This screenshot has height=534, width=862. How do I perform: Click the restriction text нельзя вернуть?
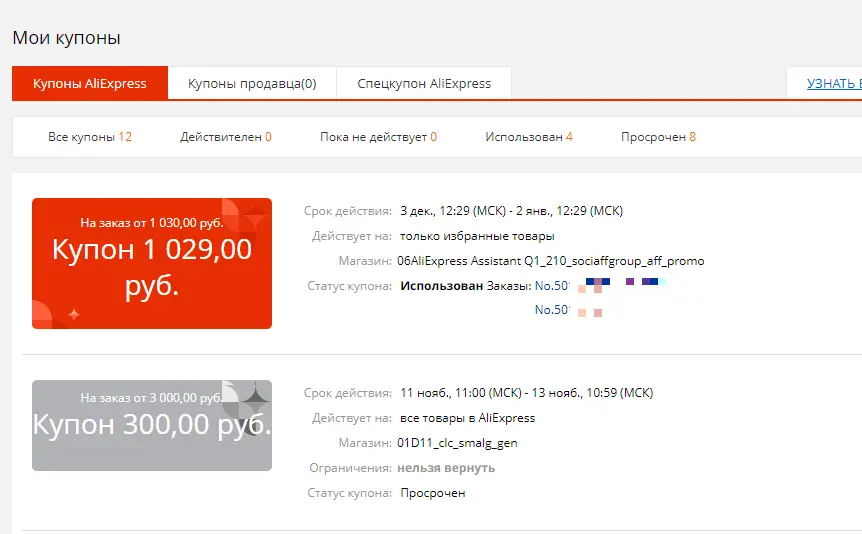446,468
